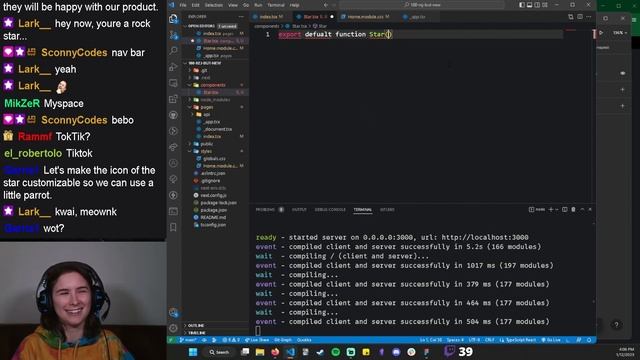This screenshot has height=360, width=640.
Task: Open File Explorer from the taskbar
Action: click(x=260, y=352)
